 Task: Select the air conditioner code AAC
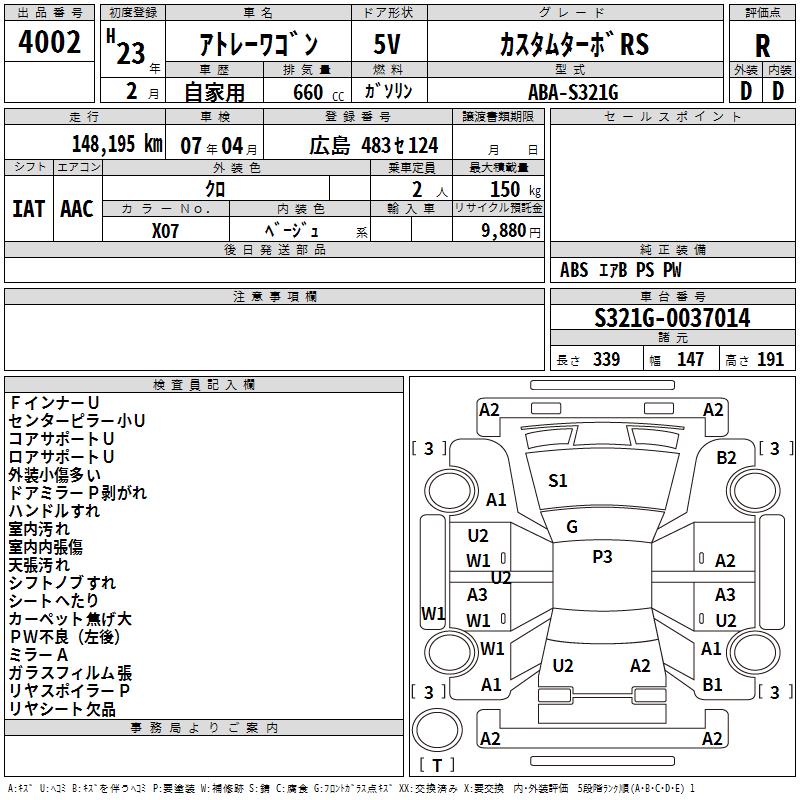tap(77, 209)
